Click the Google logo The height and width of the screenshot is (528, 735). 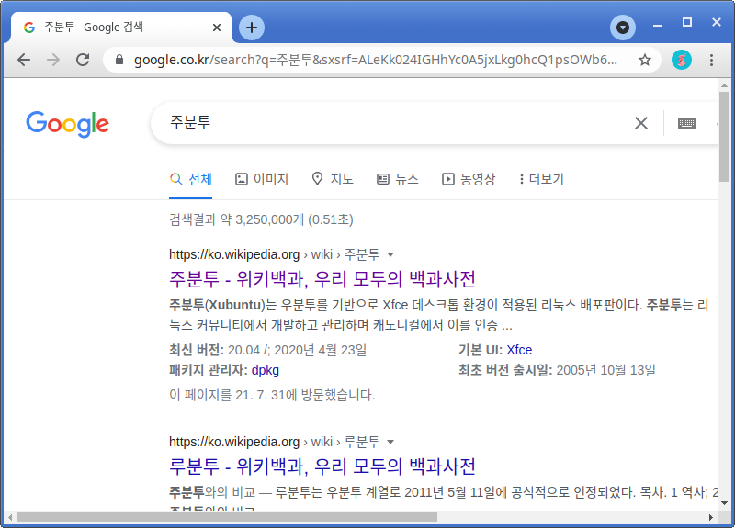coord(68,124)
